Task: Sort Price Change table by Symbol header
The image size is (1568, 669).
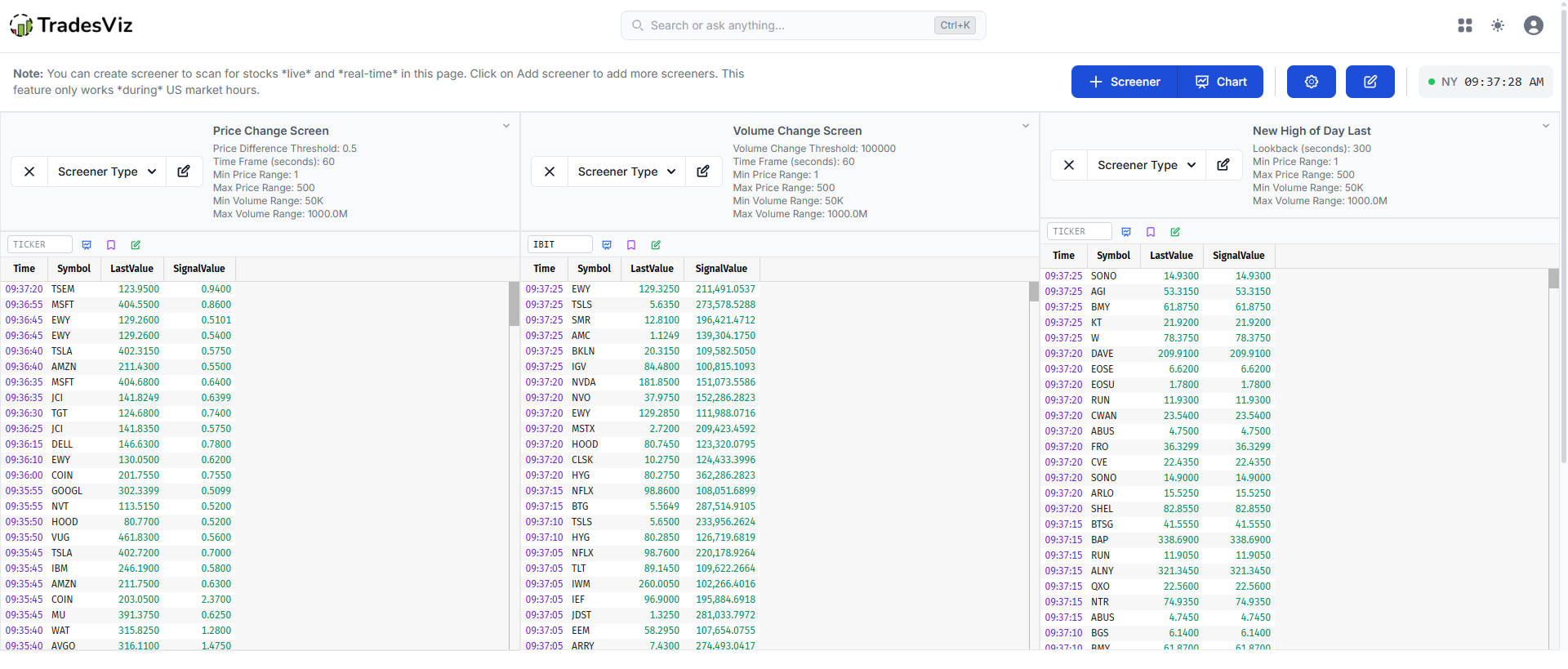Action: point(73,269)
